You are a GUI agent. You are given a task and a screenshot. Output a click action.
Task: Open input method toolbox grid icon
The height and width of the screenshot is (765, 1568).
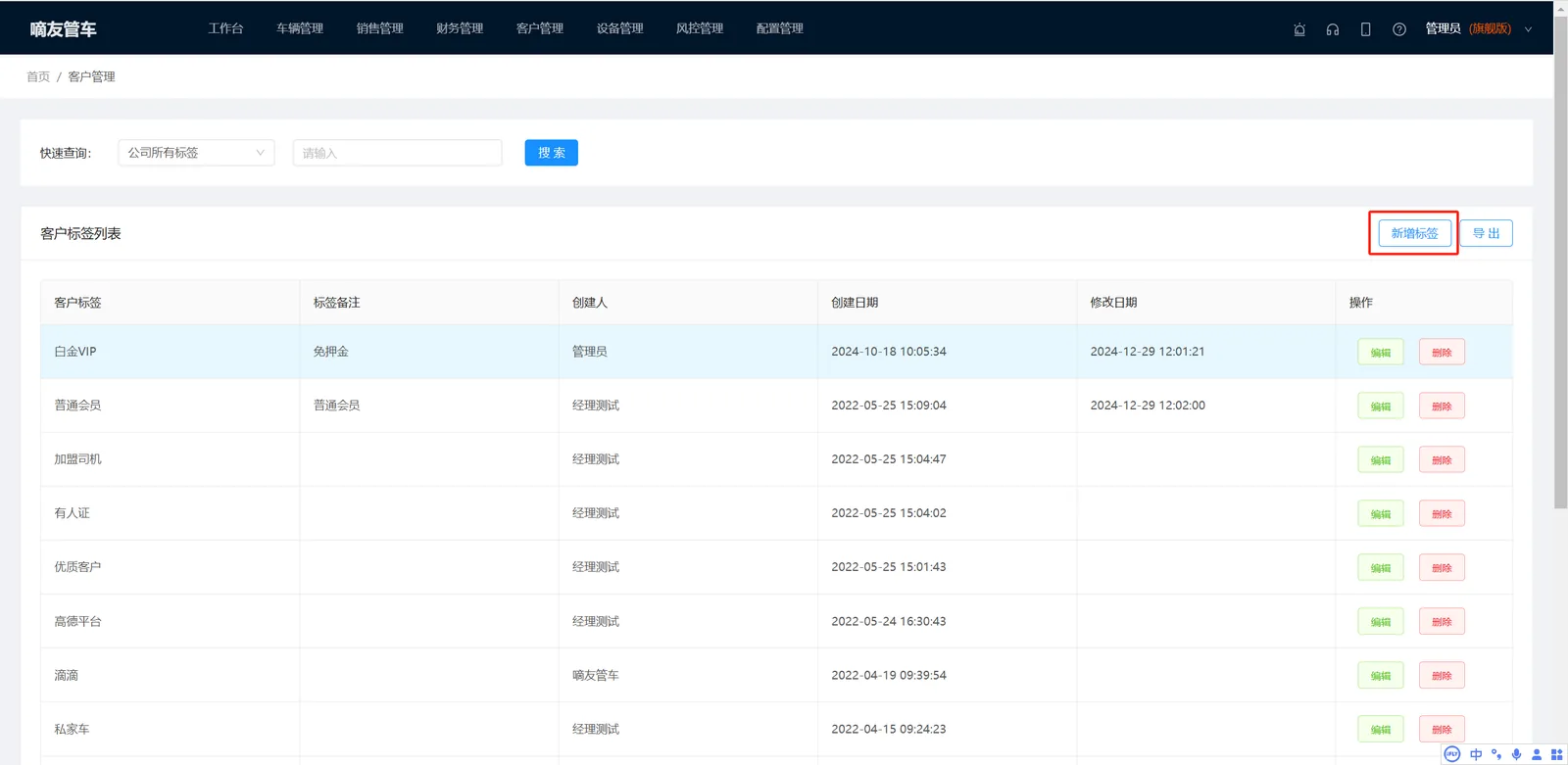(x=1556, y=754)
